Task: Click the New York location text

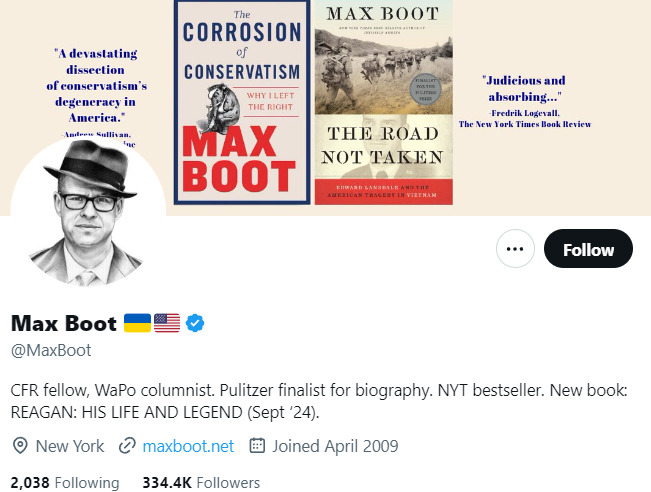Action: click(x=69, y=446)
